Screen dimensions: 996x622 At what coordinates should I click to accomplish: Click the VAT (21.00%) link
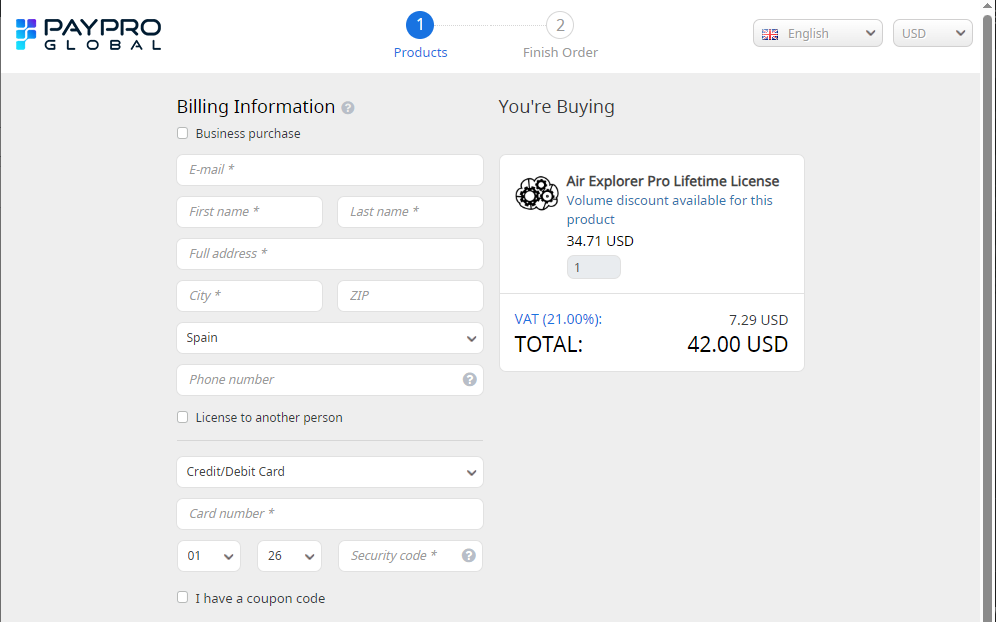pyautogui.click(x=558, y=319)
